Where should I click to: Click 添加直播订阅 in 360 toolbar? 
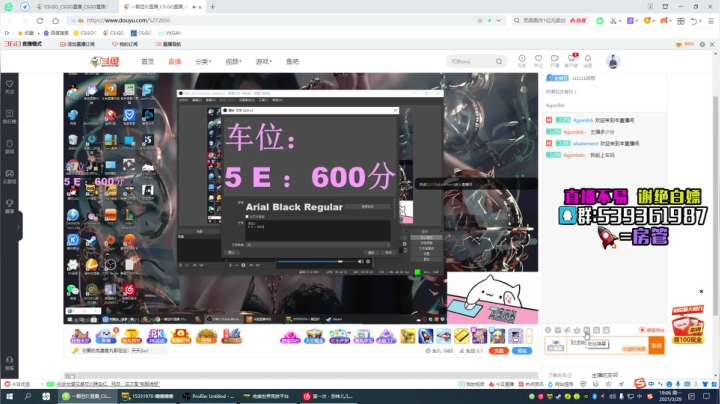coord(77,44)
